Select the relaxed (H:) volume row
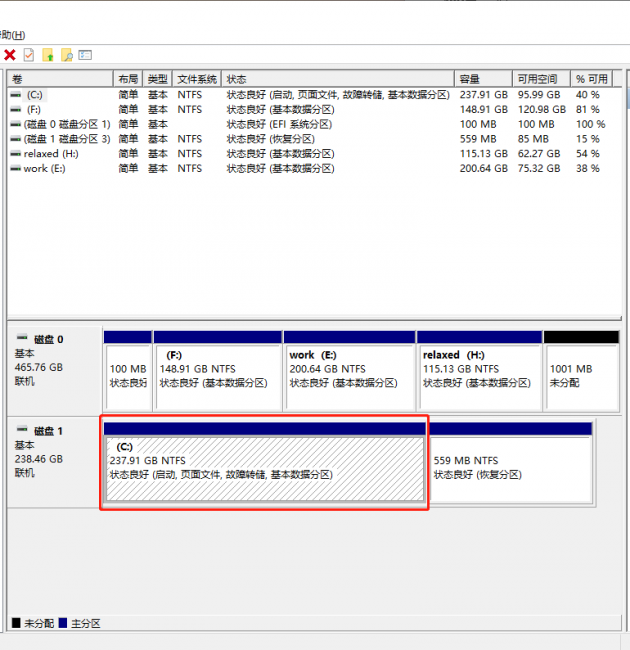The image size is (630, 650). coord(314,154)
